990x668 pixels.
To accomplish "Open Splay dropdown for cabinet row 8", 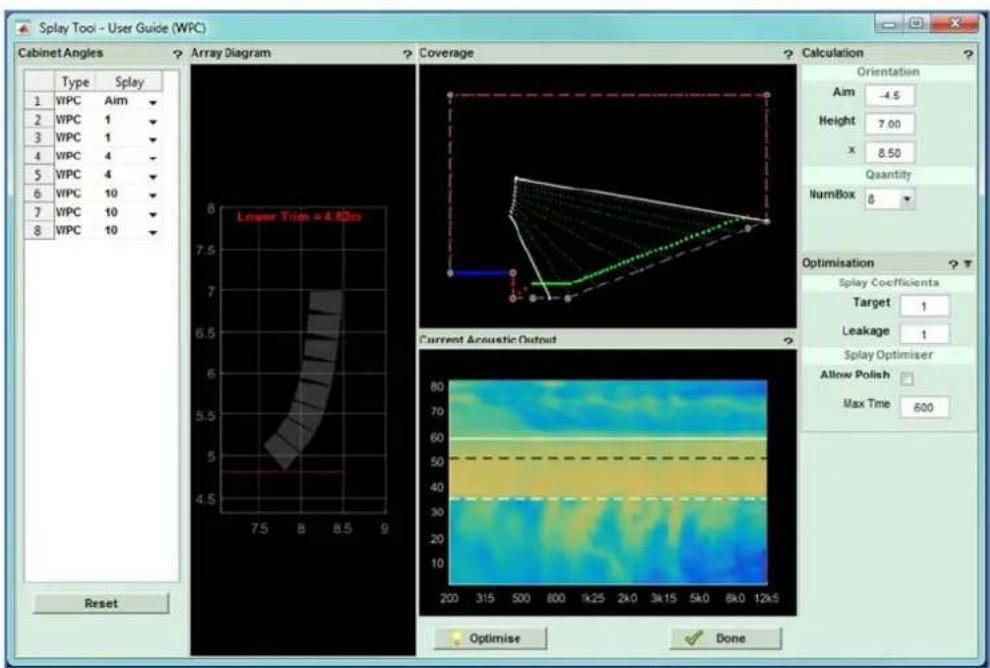I will (153, 232).
